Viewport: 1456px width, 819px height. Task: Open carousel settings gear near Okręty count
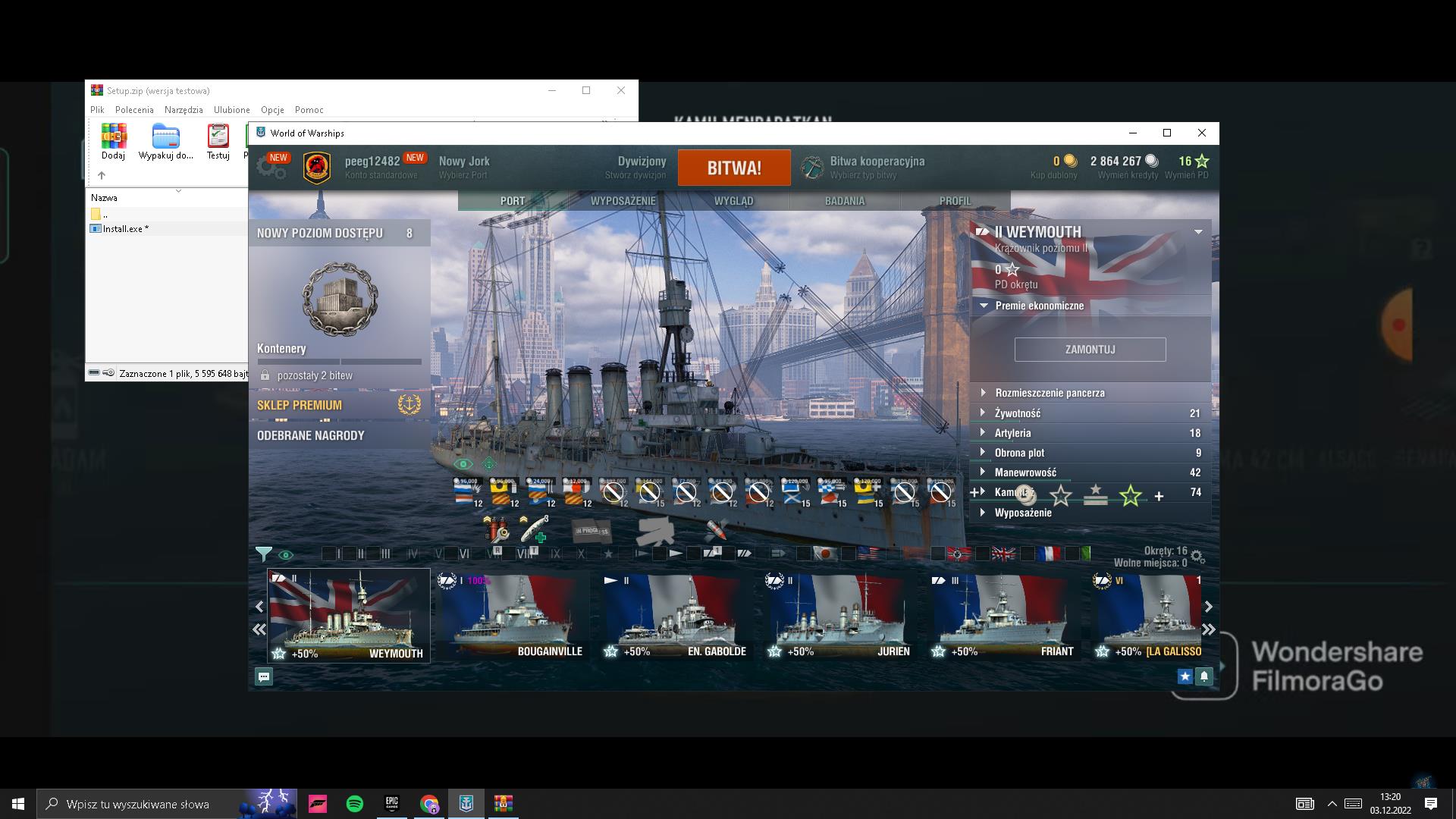(1197, 557)
